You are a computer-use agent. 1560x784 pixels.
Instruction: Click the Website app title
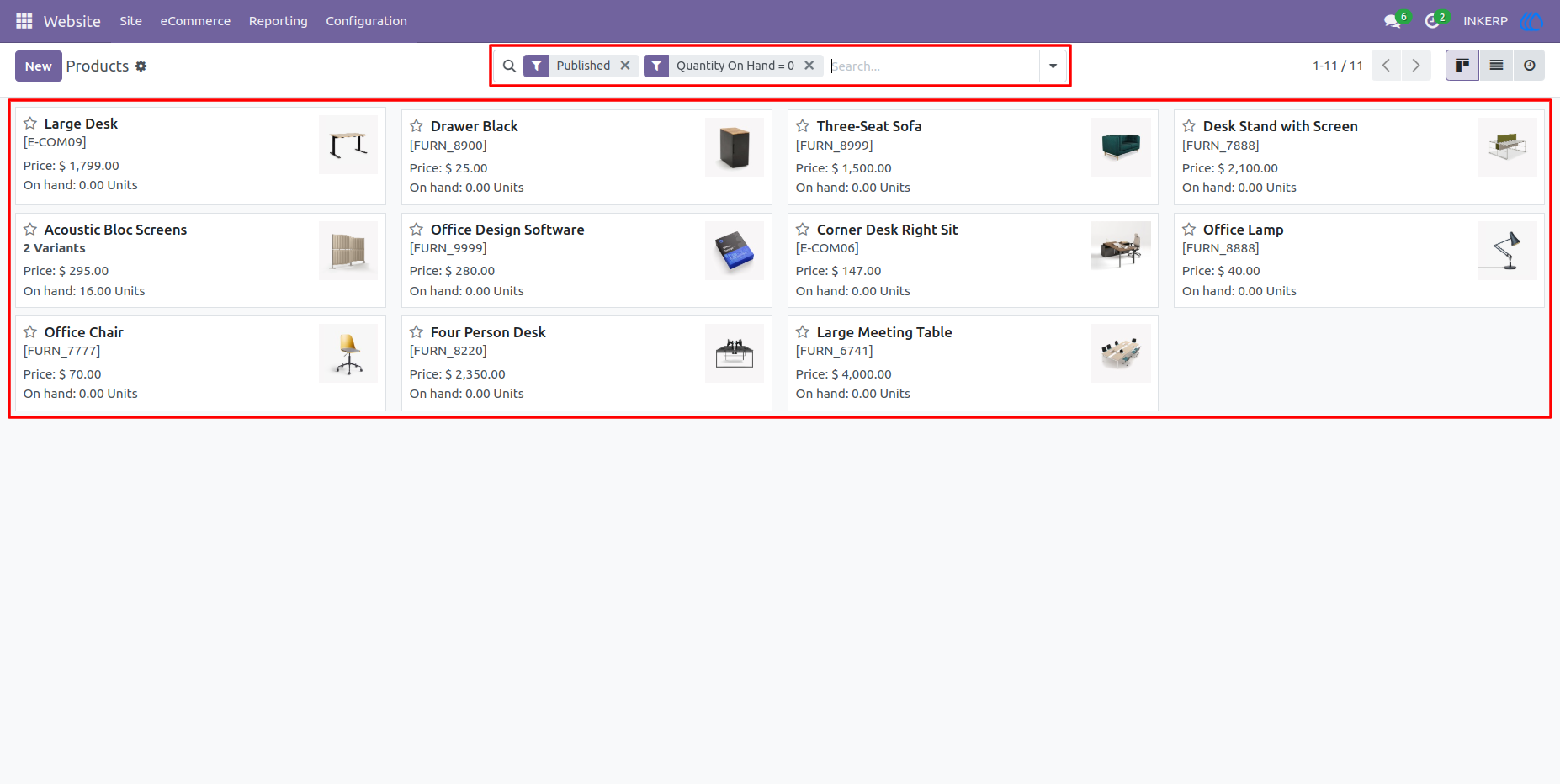(x=72, y=21)
